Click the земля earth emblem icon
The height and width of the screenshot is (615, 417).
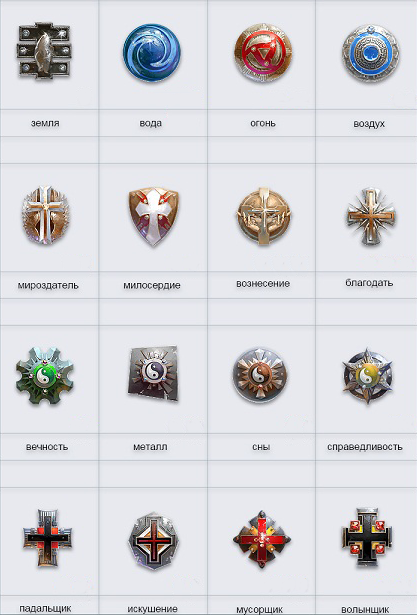pyautogui.click(x=44, y=51)
